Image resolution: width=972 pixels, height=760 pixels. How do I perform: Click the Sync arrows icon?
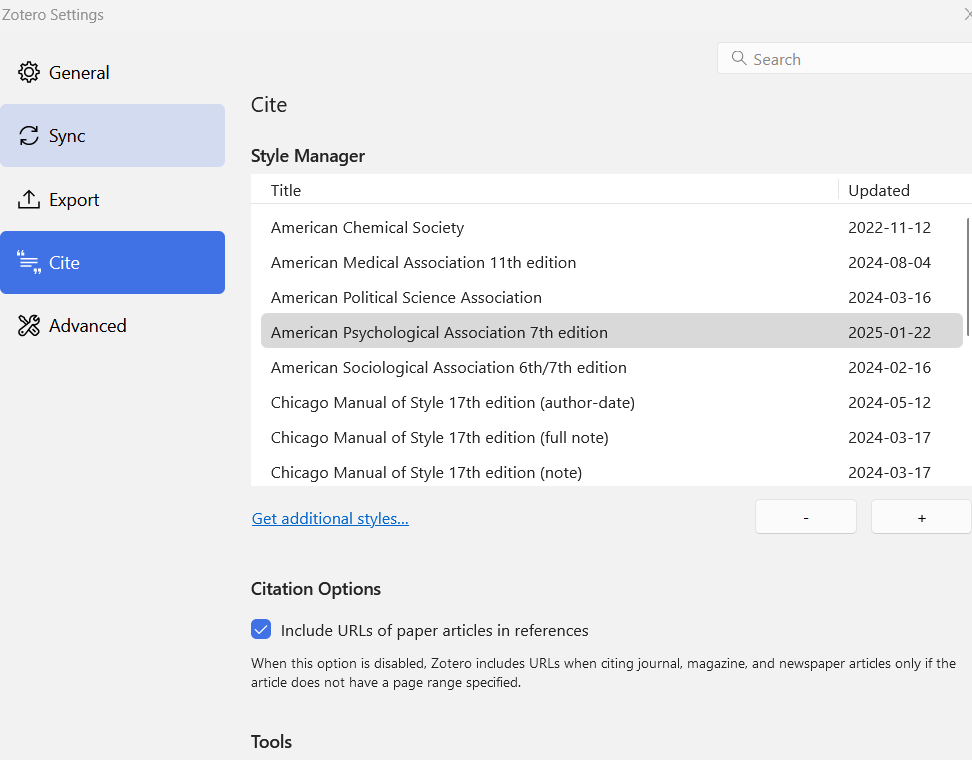point(29,136)
